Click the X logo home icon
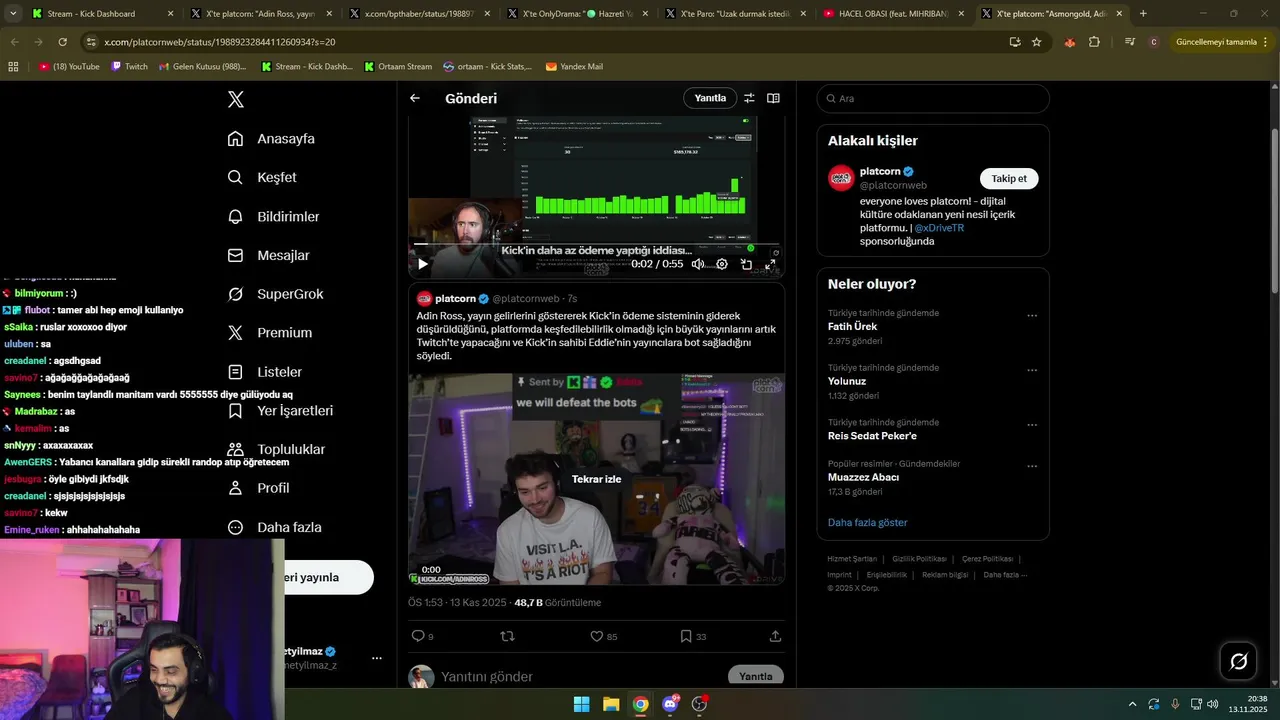Viewport: 1280px width, 720px height. click(236, 99)
